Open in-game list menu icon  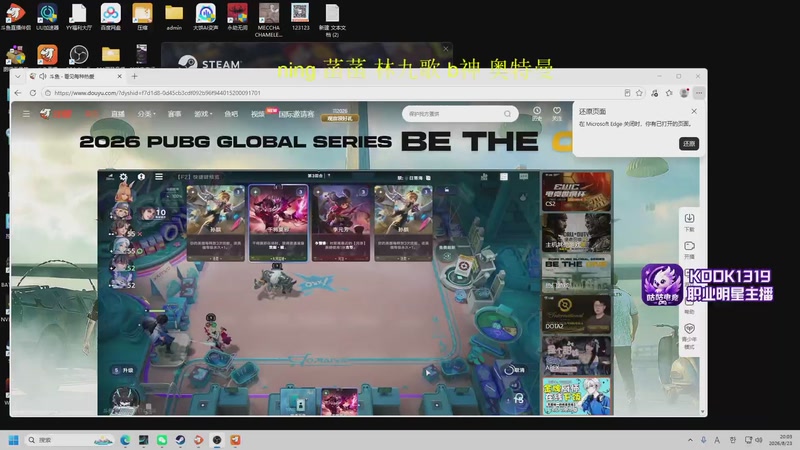(x=159, y=177)
